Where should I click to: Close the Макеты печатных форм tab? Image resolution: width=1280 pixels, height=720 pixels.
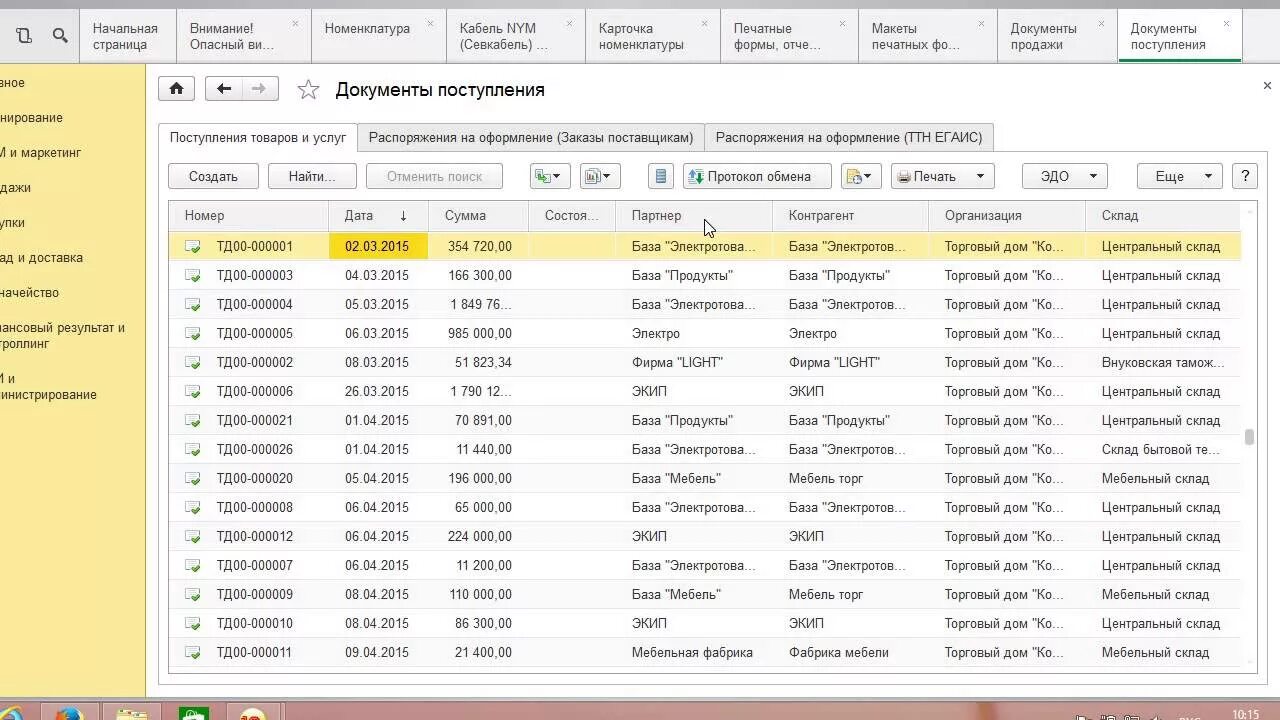981,23
